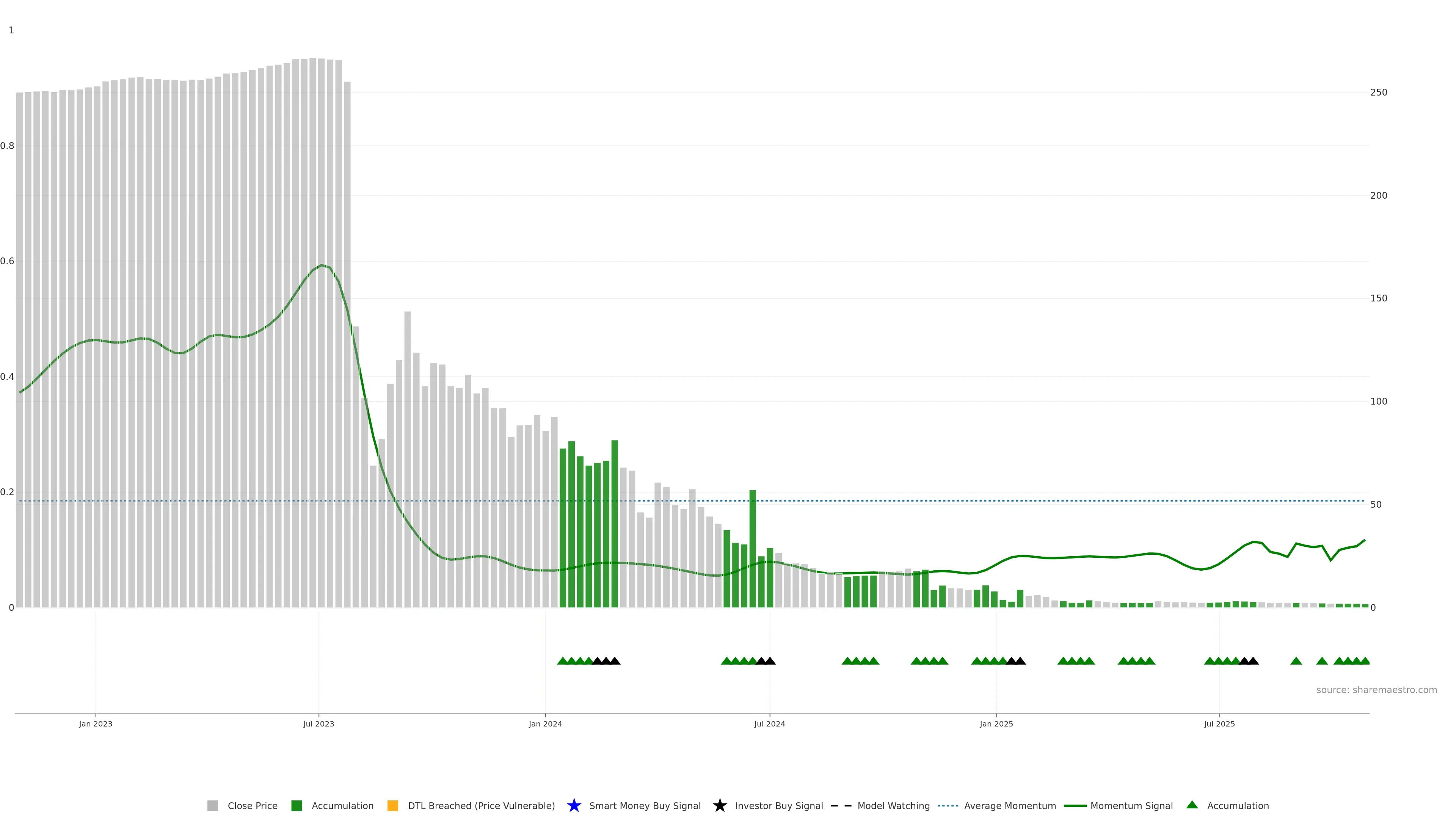Click the Jan 2024 axis label

click(545, 724)
